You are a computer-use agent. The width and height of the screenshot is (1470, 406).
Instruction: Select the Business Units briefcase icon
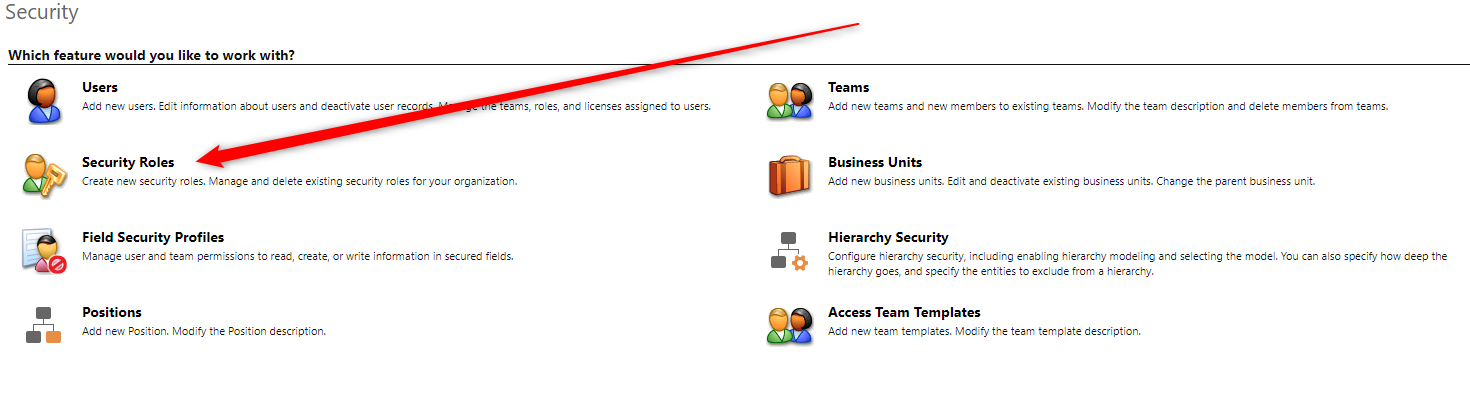789,175
